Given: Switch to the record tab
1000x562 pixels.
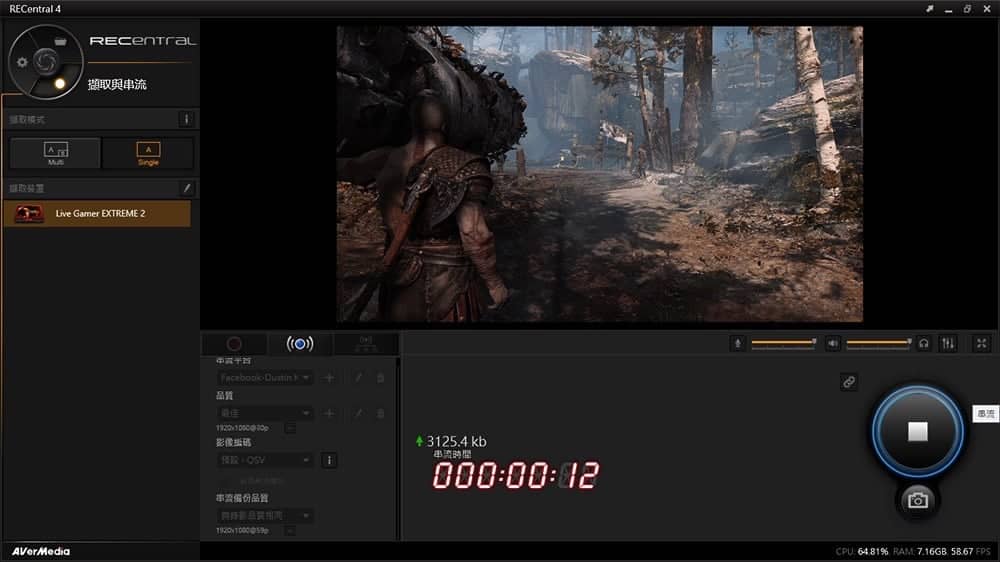Looking at the screenshot, I should click(x=234, y=344).
